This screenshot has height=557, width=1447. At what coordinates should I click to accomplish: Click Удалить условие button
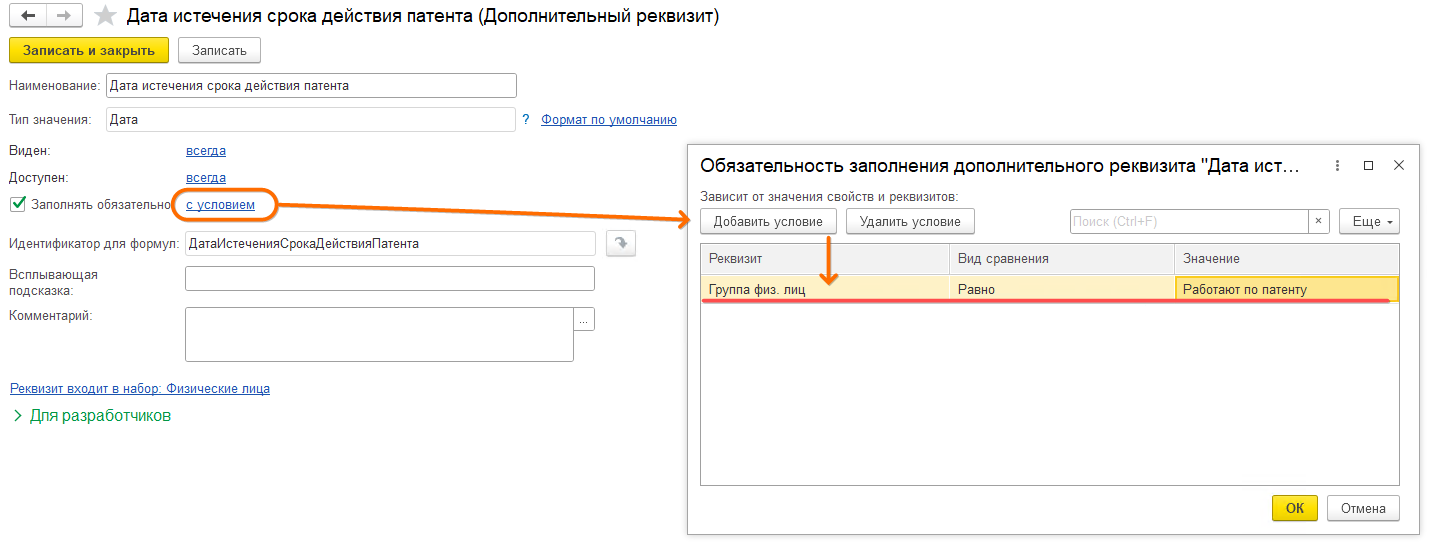click(x=910, y=221)
